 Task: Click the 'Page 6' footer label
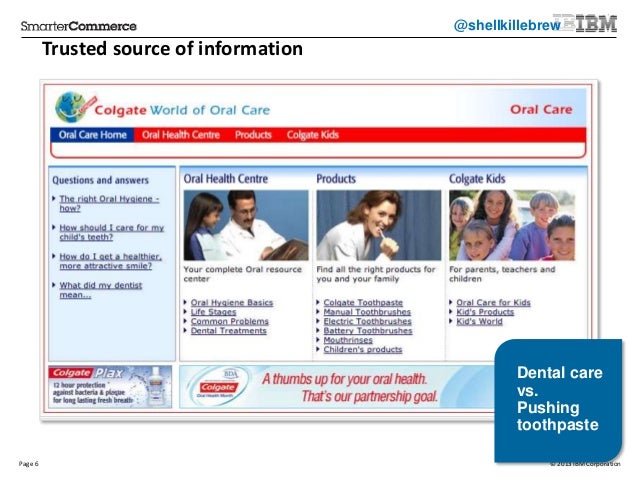pyautogui.click(x=28, y=464)
